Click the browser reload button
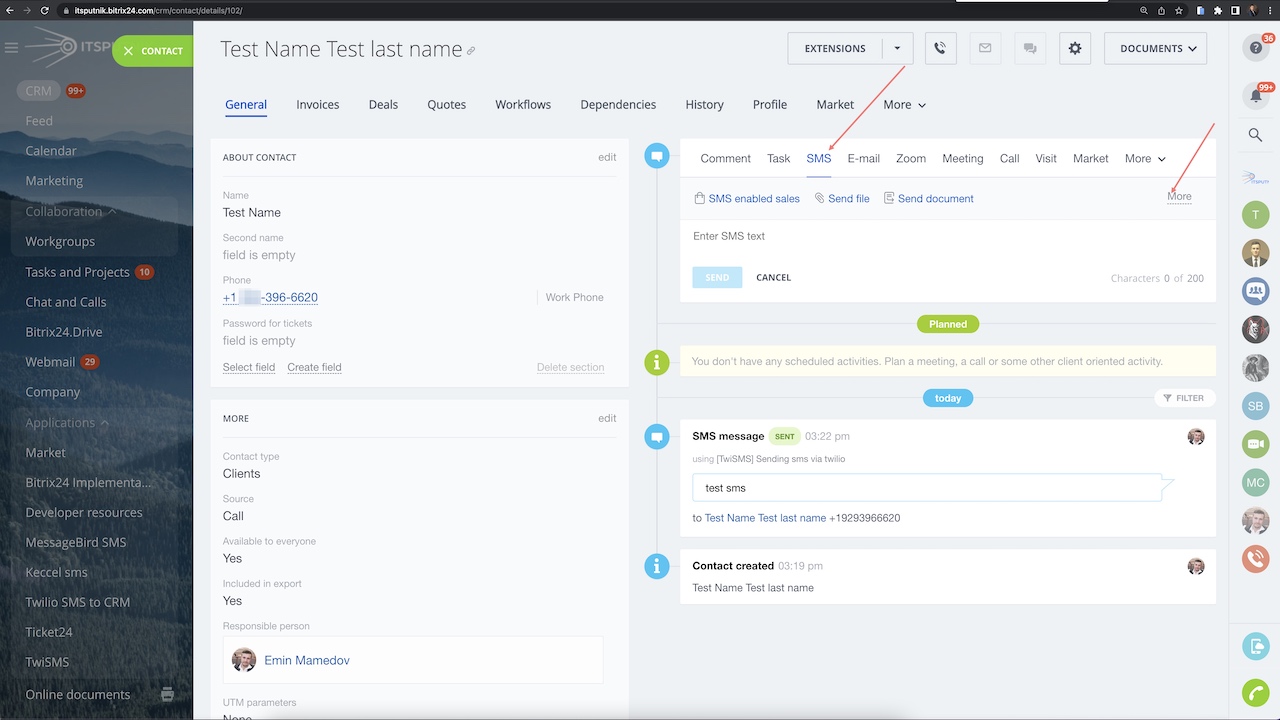The height and width of the screenshot is (720, 1280). tap(45, 10)
